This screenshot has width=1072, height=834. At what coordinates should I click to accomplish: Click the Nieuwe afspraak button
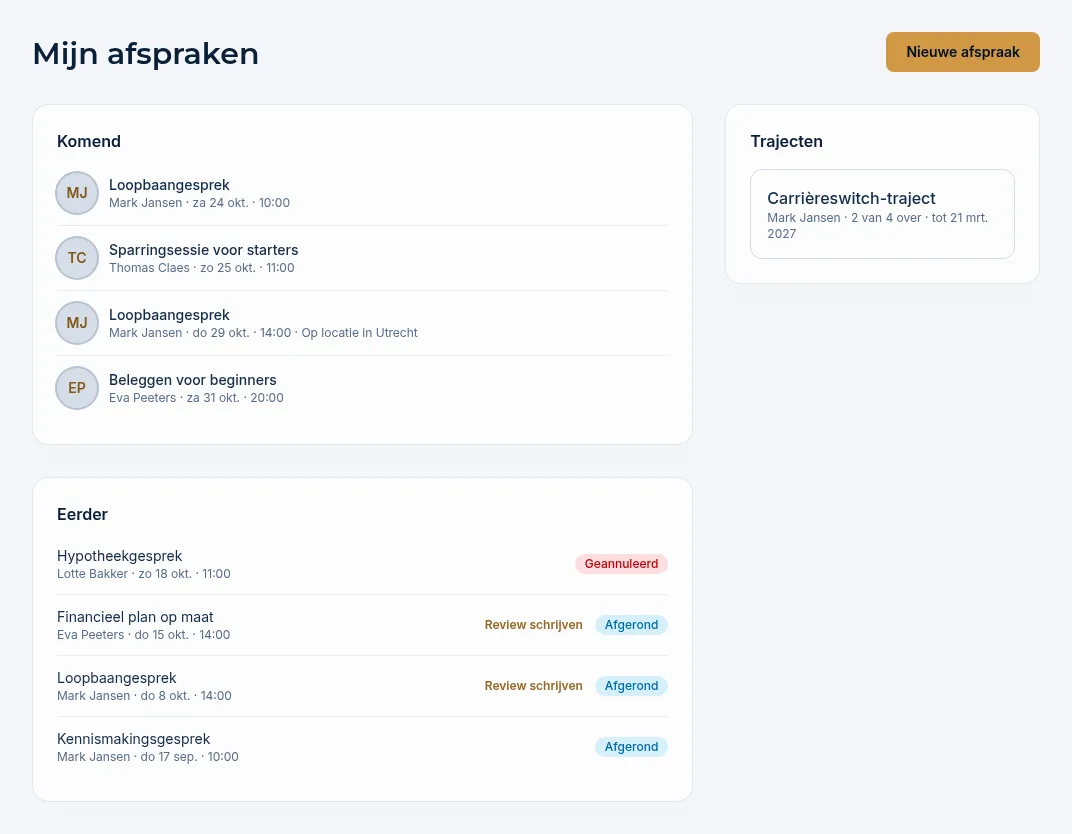[963, 52]
